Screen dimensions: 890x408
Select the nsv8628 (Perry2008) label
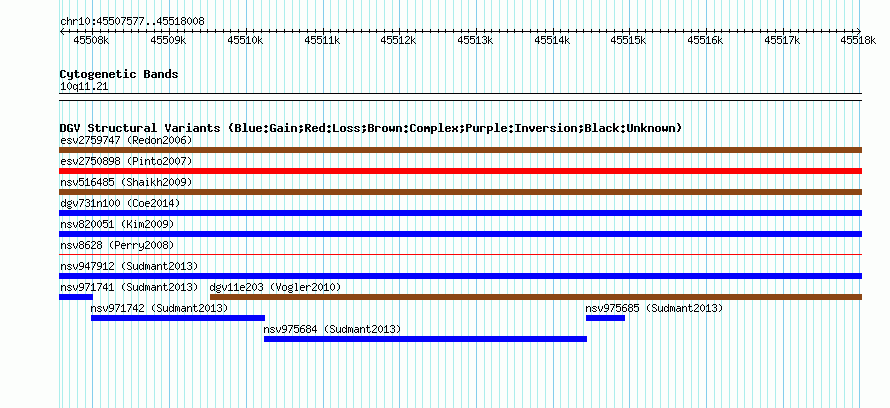(117, 245)
